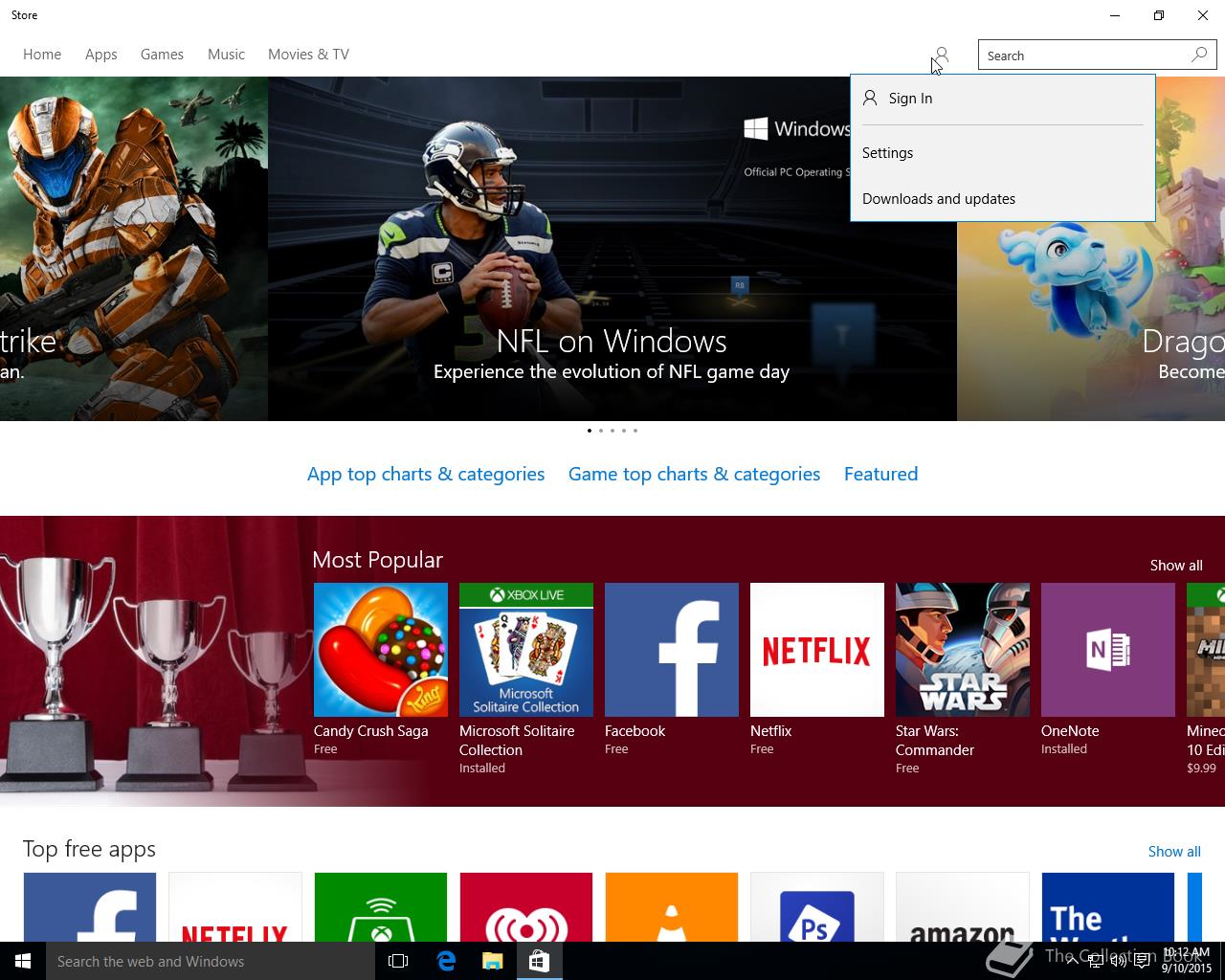The image size is (1225, 980).
Task: Open Task View on taskbar
Action: point(398,961)
